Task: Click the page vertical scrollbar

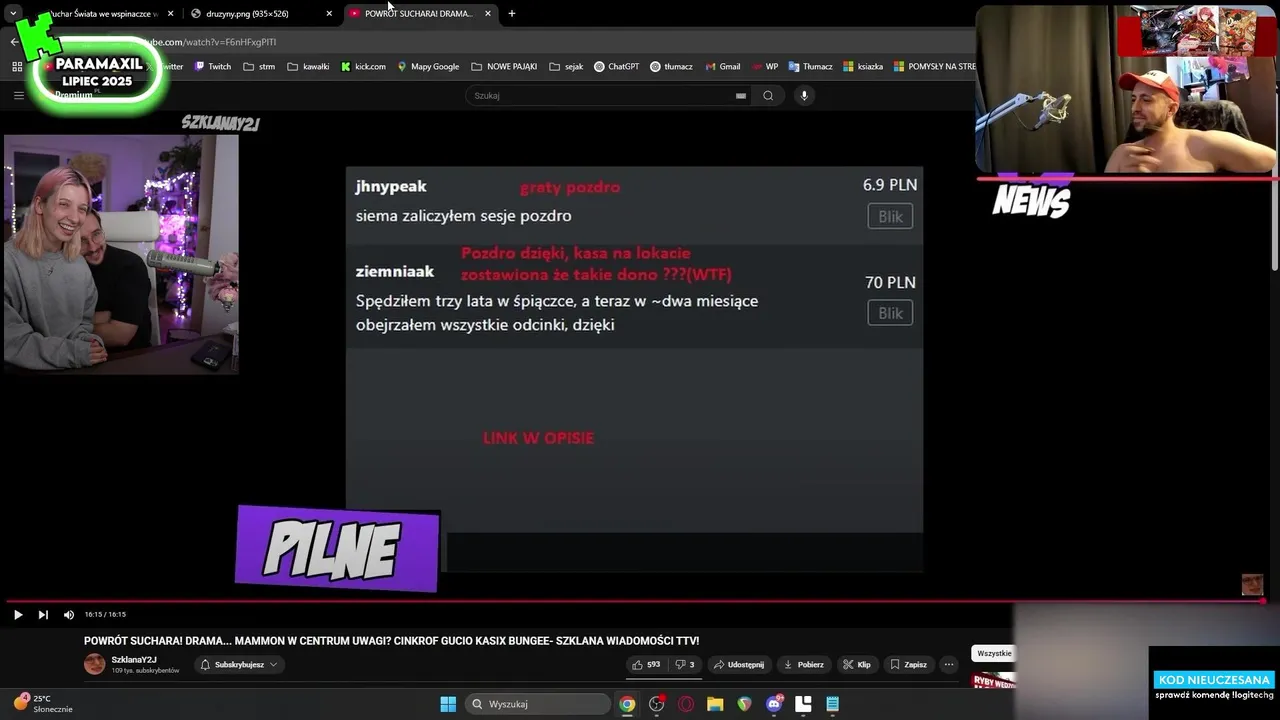Action: [1275, 223]
